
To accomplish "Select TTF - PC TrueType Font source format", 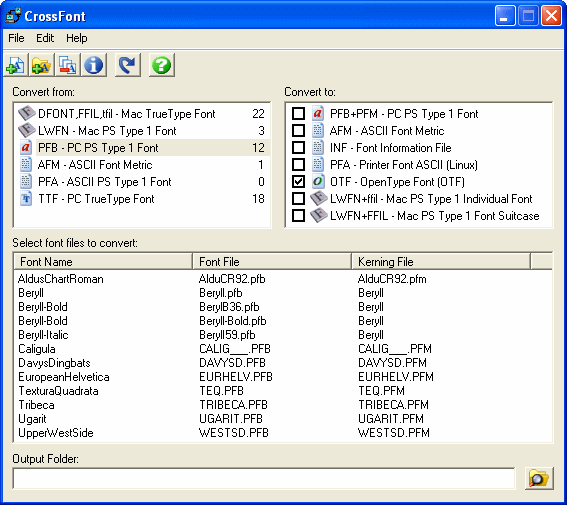I will coord(142,199).
